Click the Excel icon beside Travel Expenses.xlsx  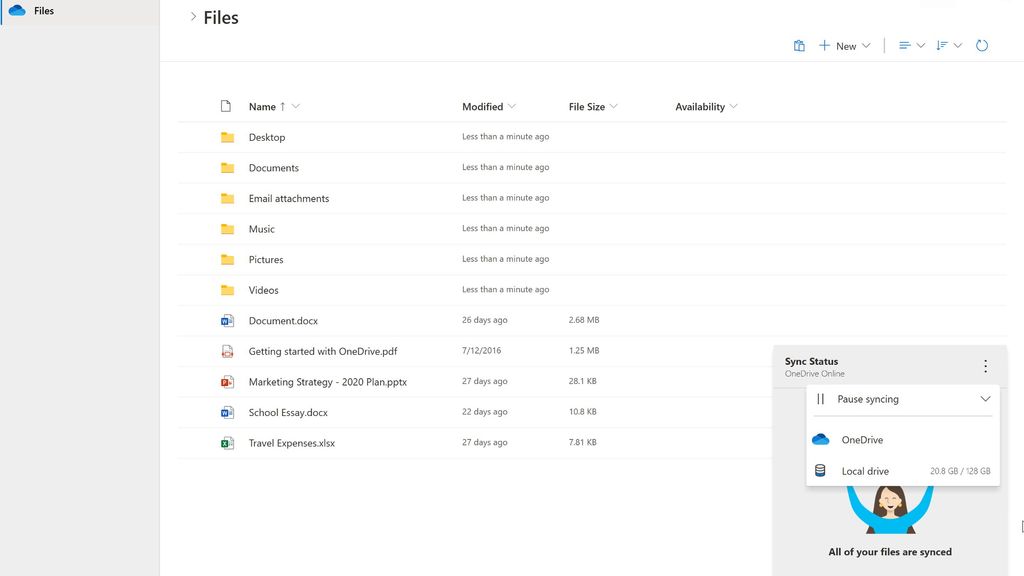(228, 442)
